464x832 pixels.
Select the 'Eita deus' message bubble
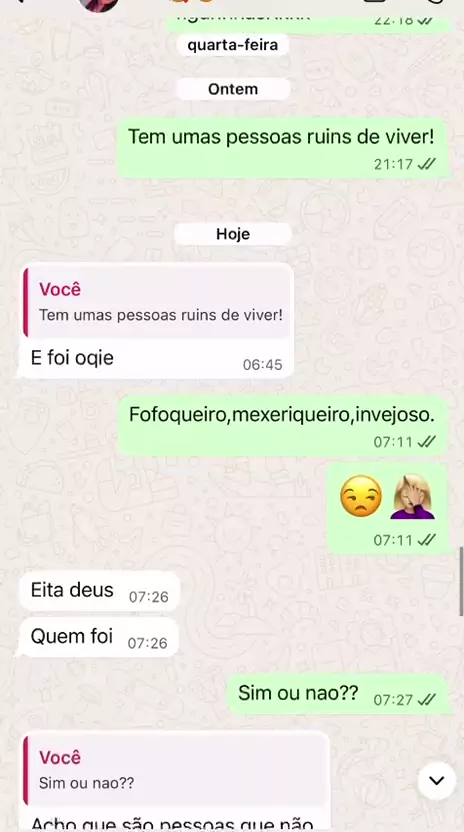(x=99, y=591)
